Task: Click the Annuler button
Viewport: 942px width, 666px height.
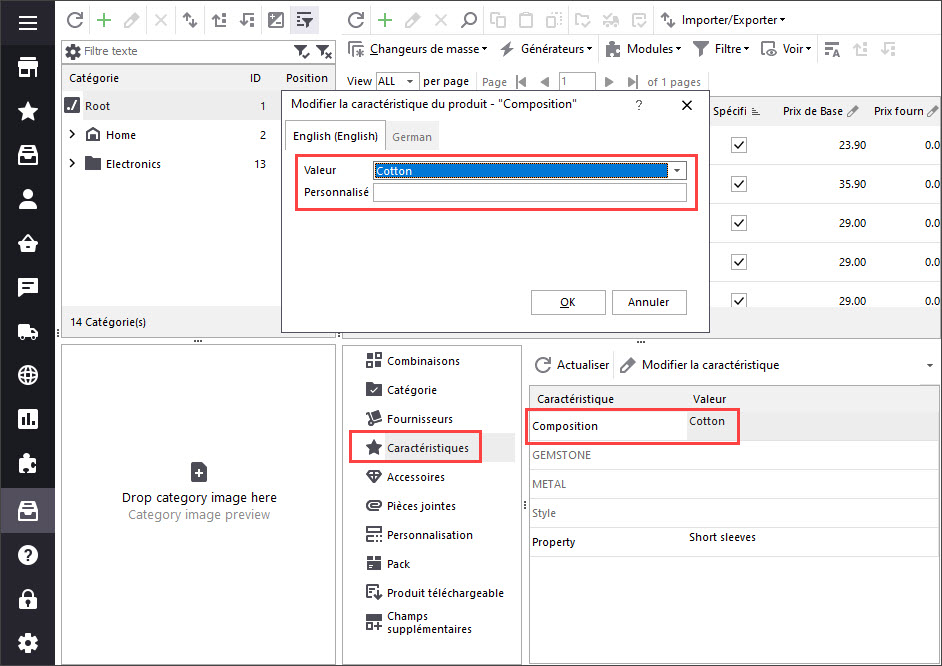Action: point(649,302)
